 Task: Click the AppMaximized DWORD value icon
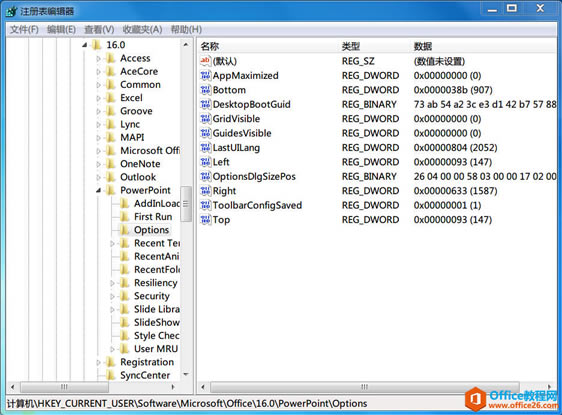205,76
